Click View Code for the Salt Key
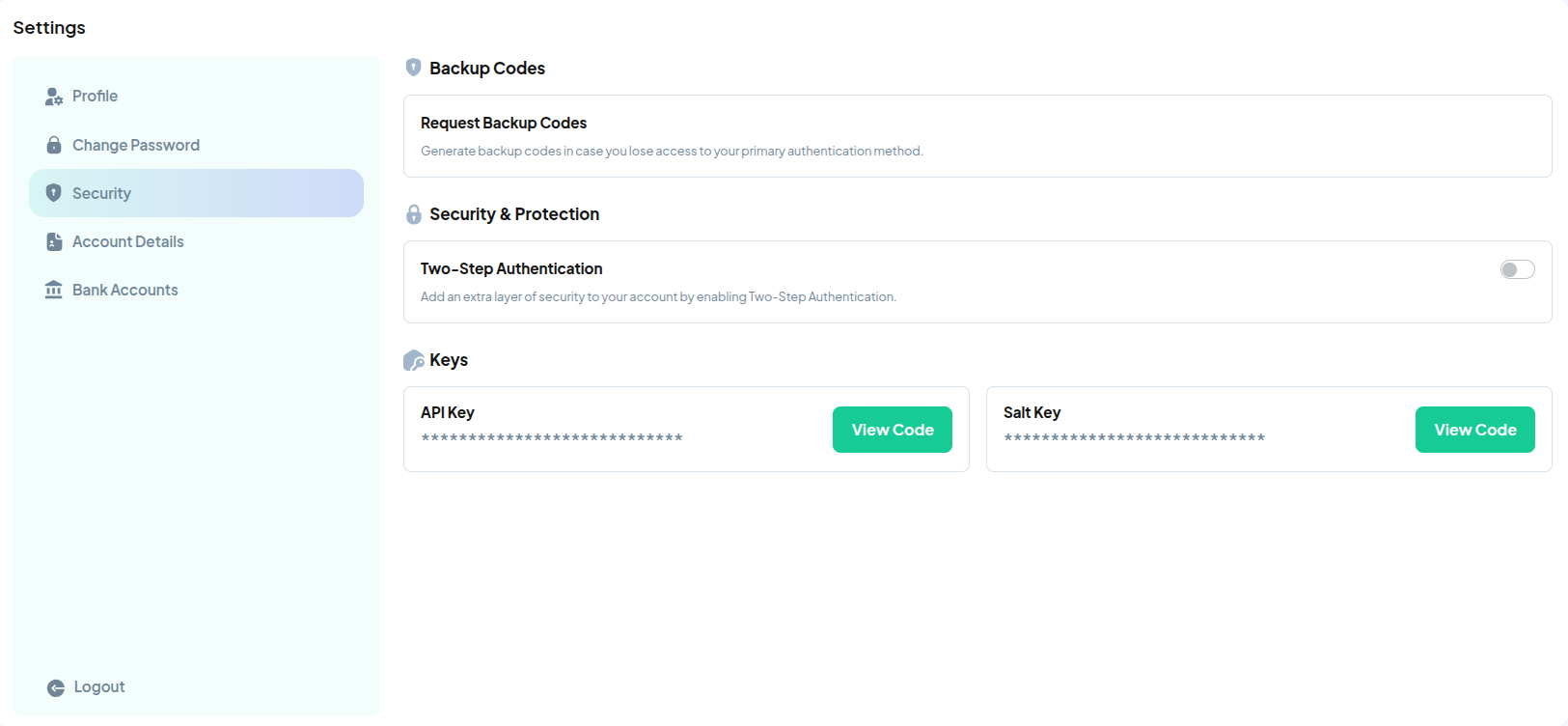Image resolution: width=1568 pixels, height=726 pixels. (1474, 429)
